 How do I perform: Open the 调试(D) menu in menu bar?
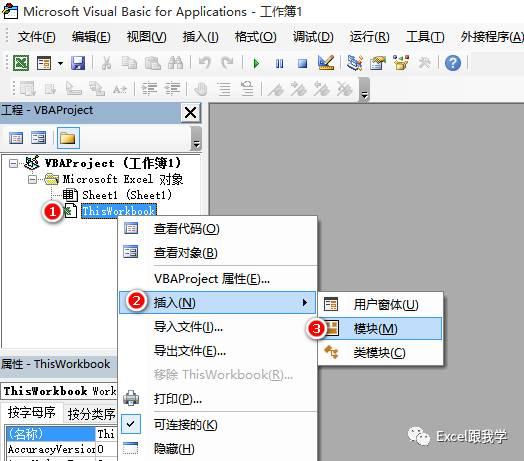tap(313, 37)
